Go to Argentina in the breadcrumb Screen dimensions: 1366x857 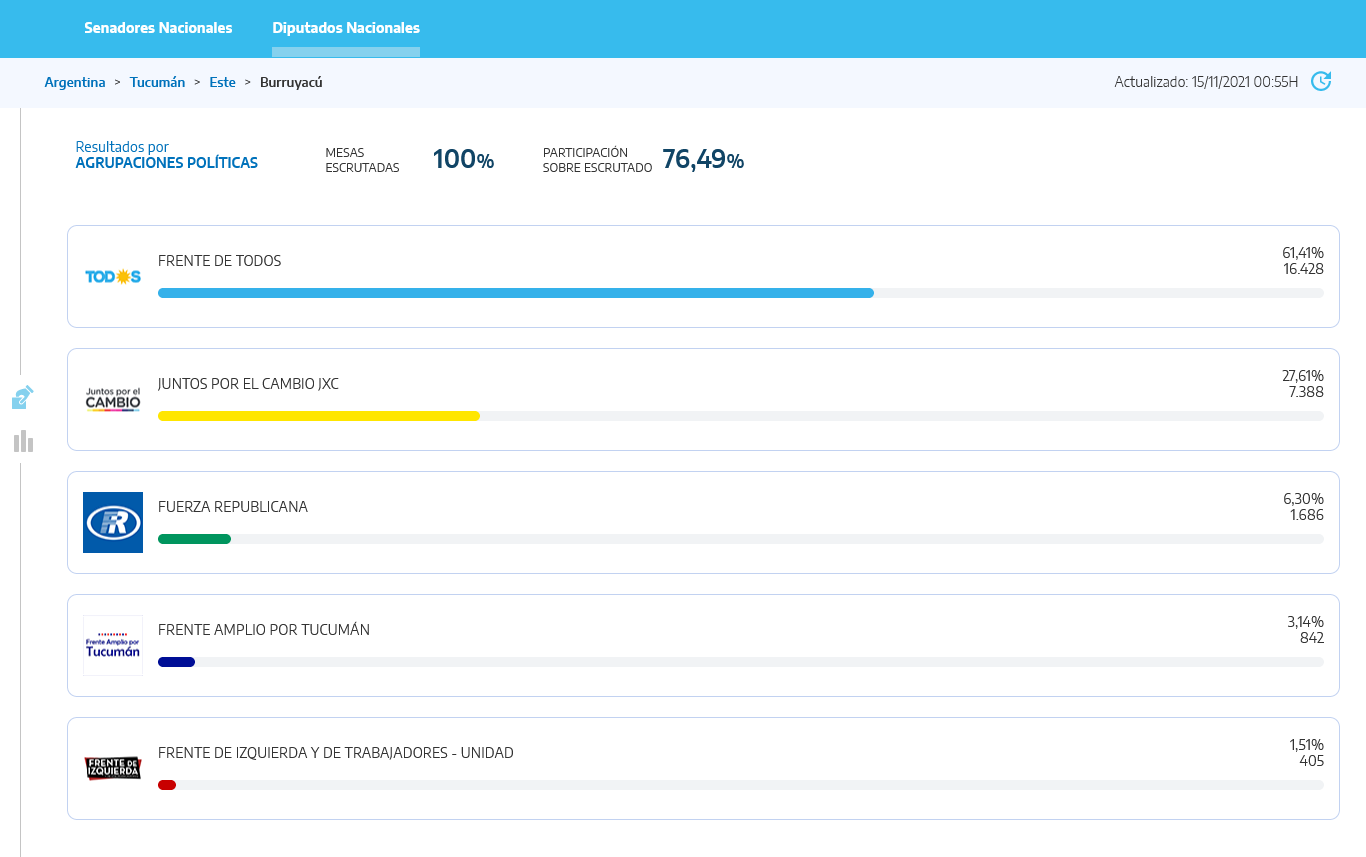[x=75, y=82]
